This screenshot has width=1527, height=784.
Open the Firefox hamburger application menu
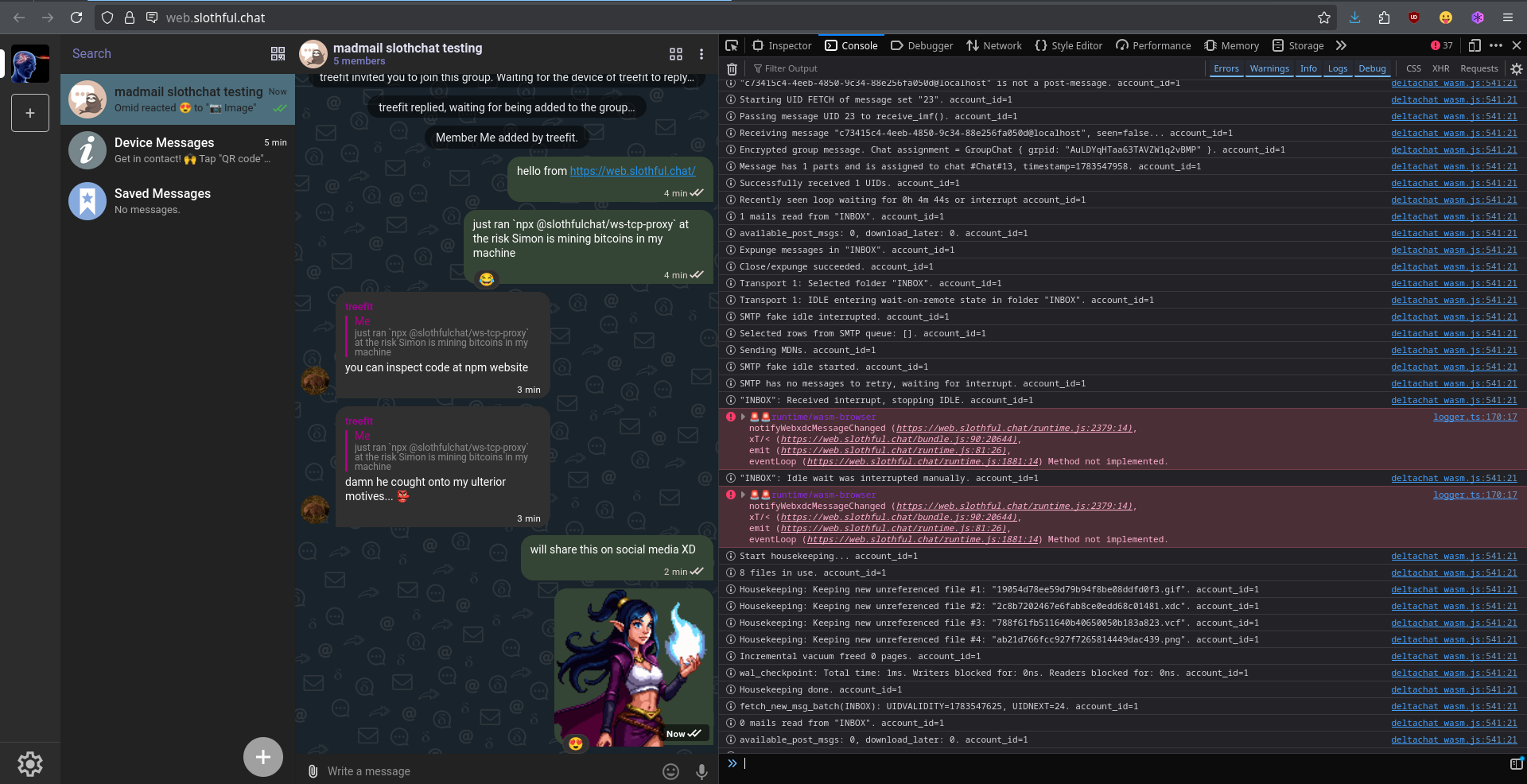tap(1508, 17)
